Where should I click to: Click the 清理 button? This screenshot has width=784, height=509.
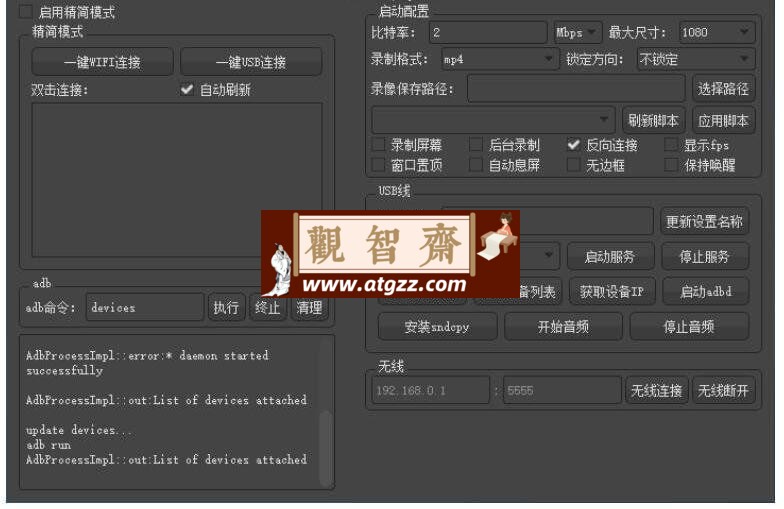point(310,308)
